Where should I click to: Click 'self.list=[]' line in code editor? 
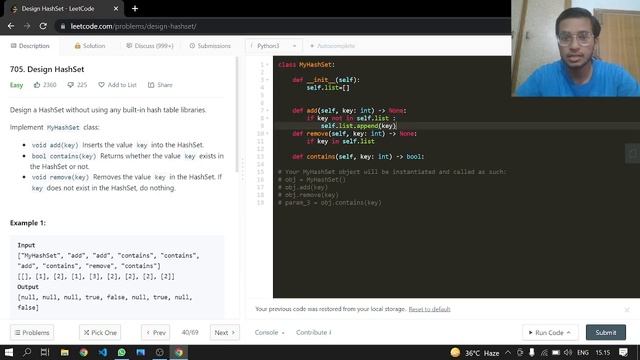tap(328, 88)
